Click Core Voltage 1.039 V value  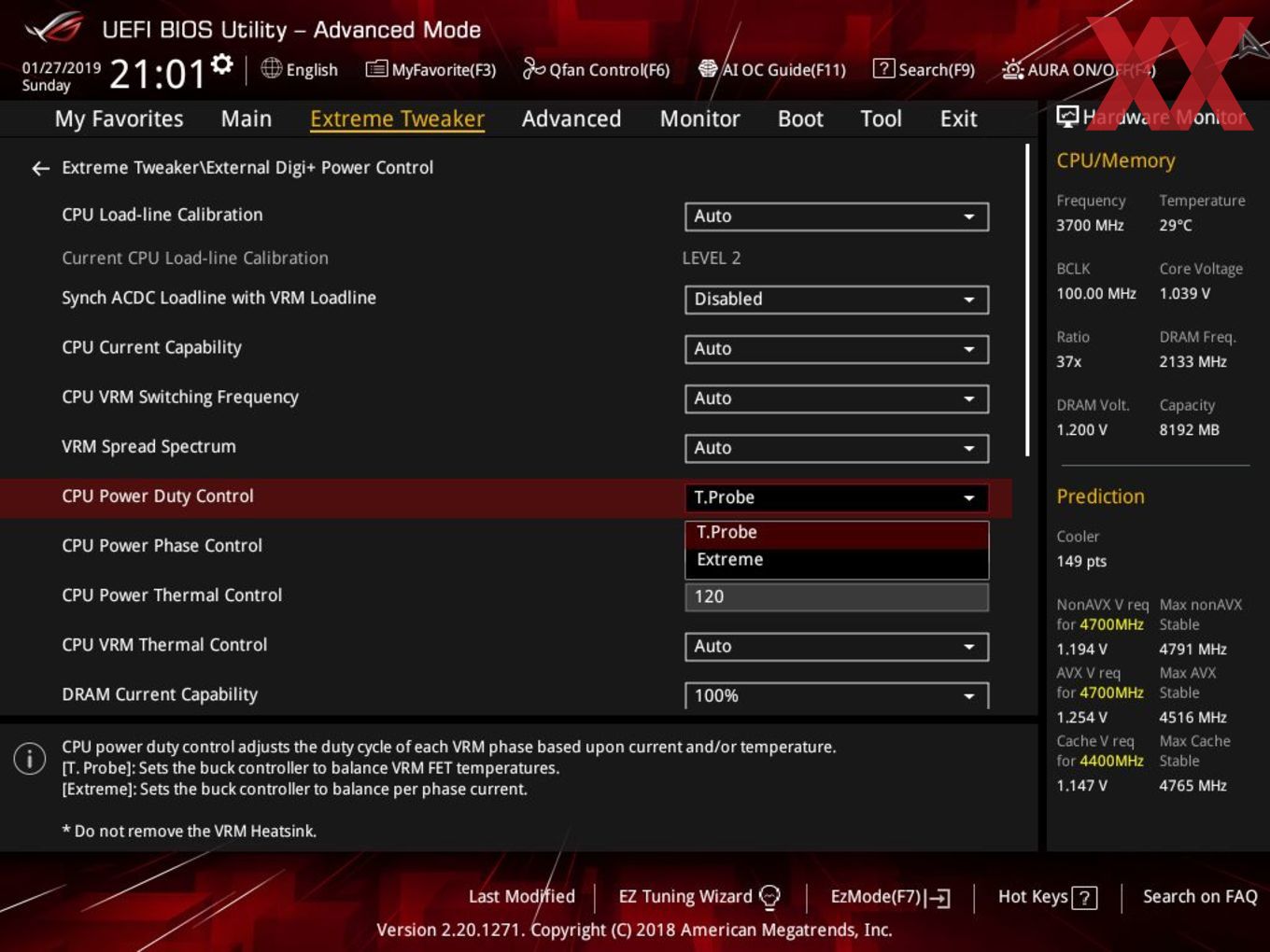(x=1185, y=294)
